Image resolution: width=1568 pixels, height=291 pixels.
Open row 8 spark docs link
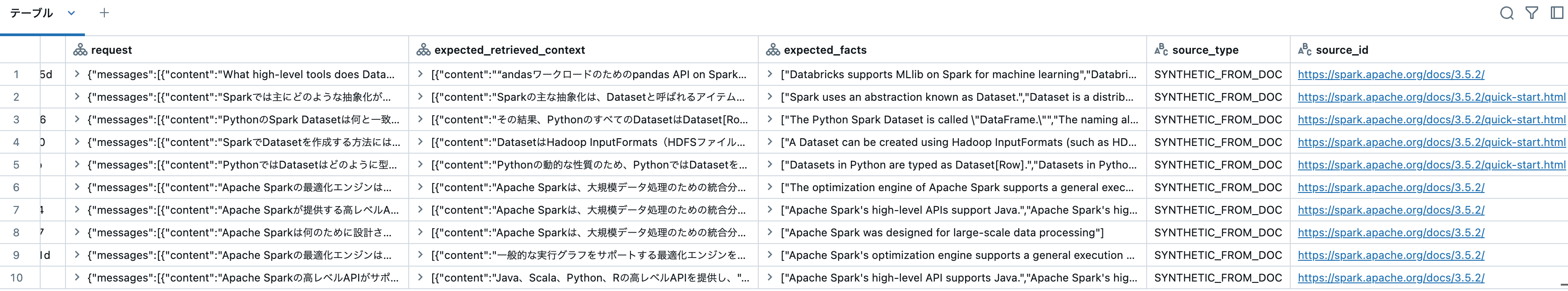(1391, 232)
